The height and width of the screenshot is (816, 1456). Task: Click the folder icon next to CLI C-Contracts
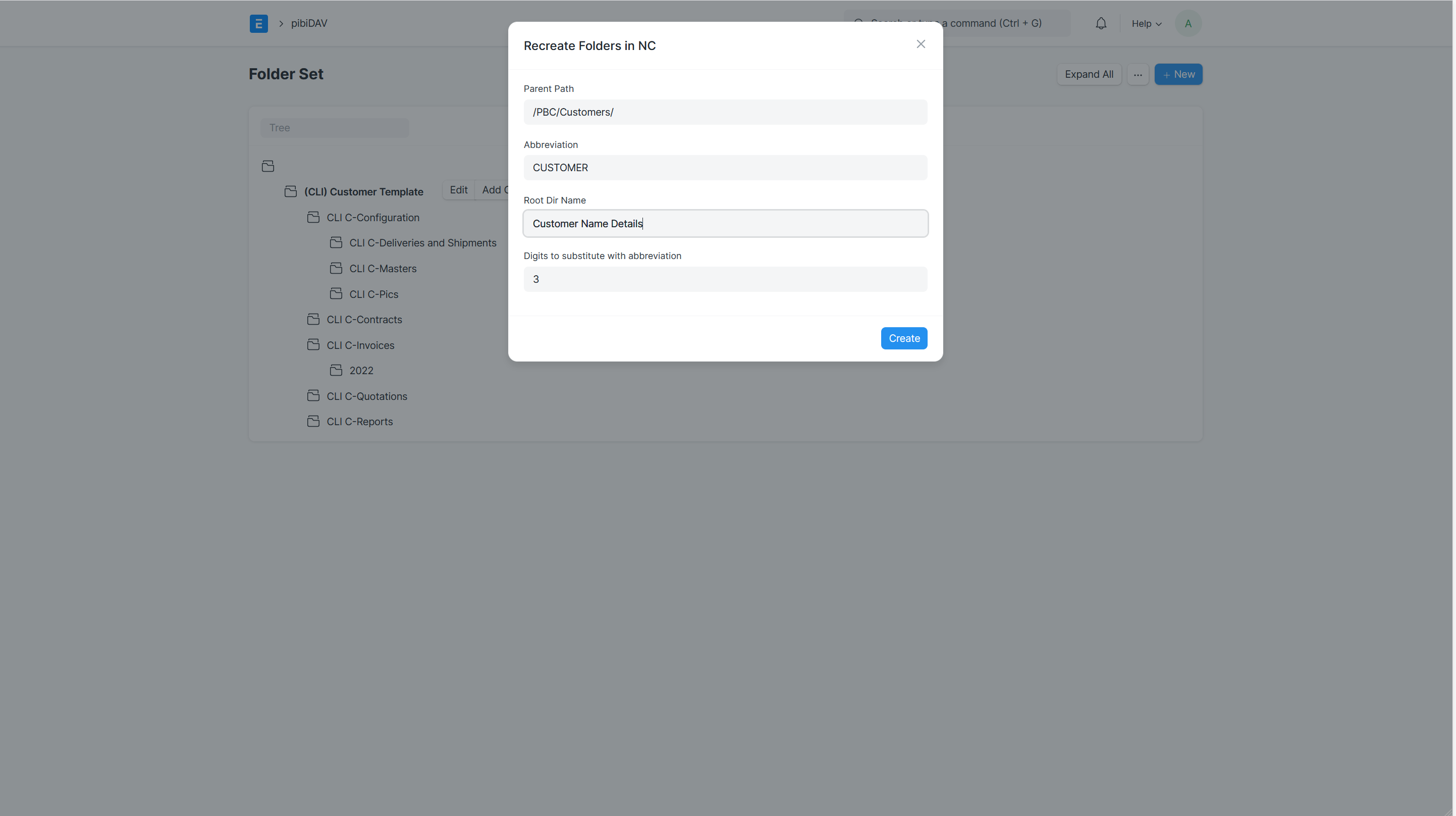click(313, 319)
